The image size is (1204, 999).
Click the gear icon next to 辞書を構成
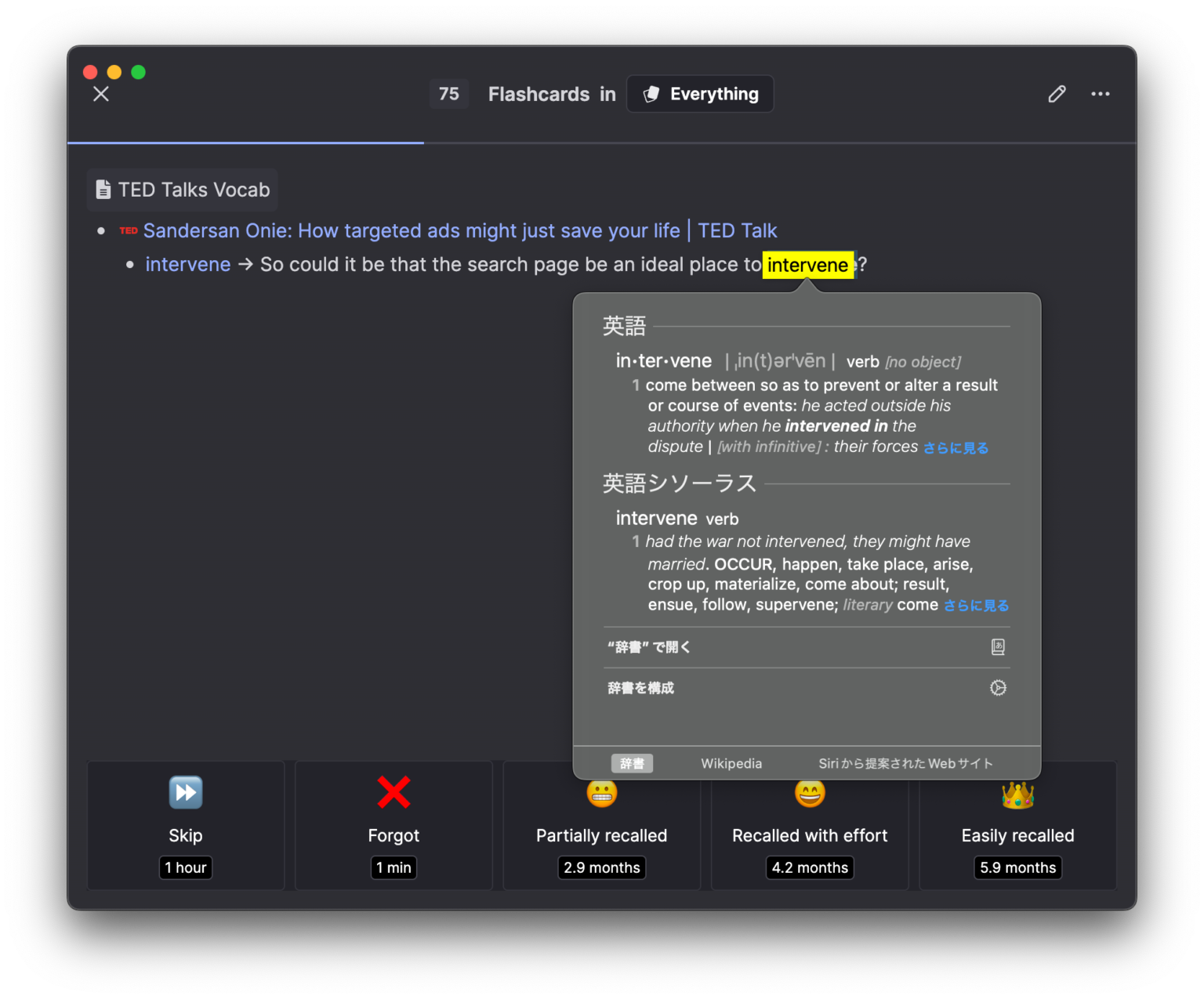tap(997, 687)
